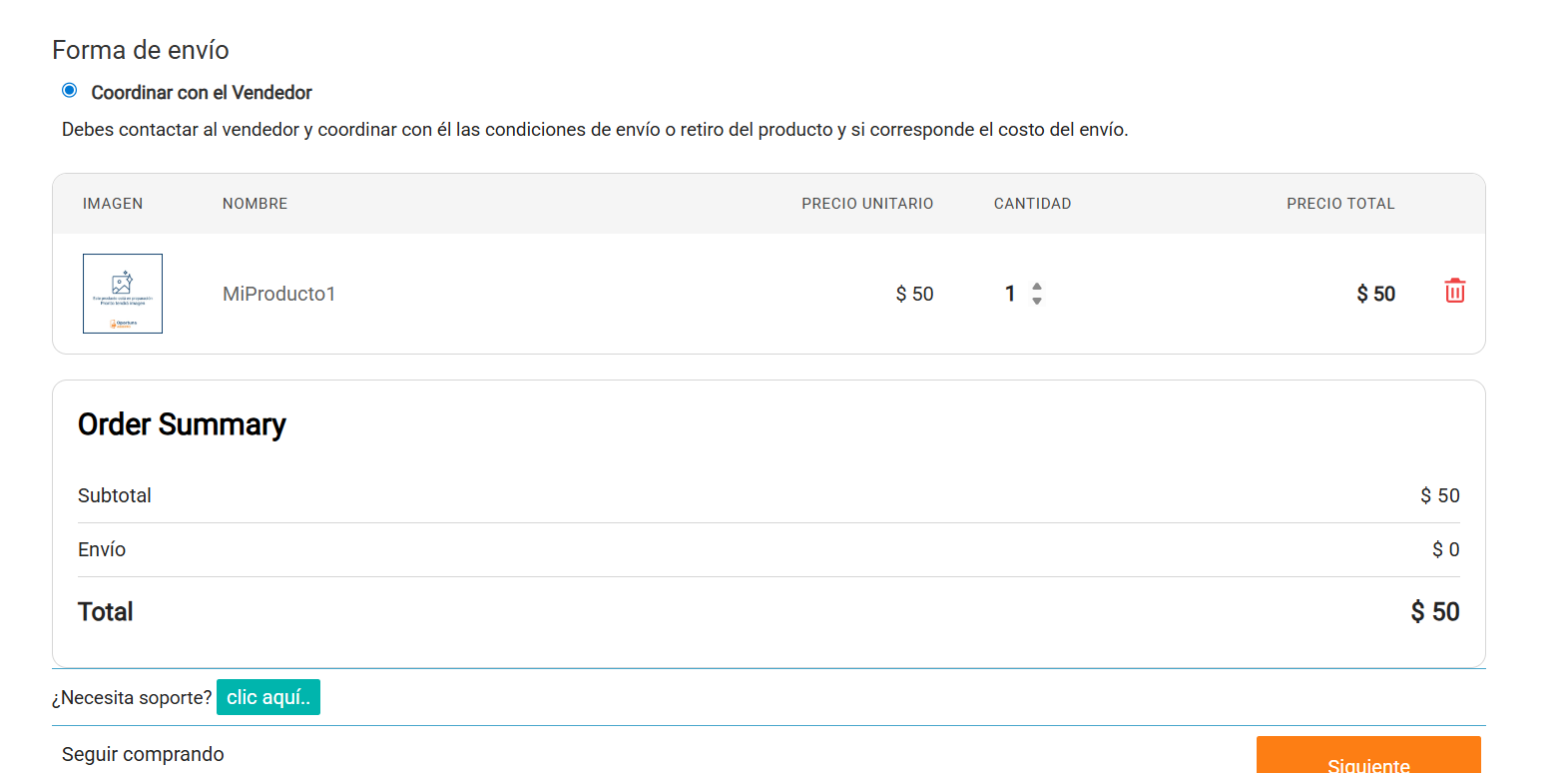Click the quantity field showing 1

(1011, 294)
